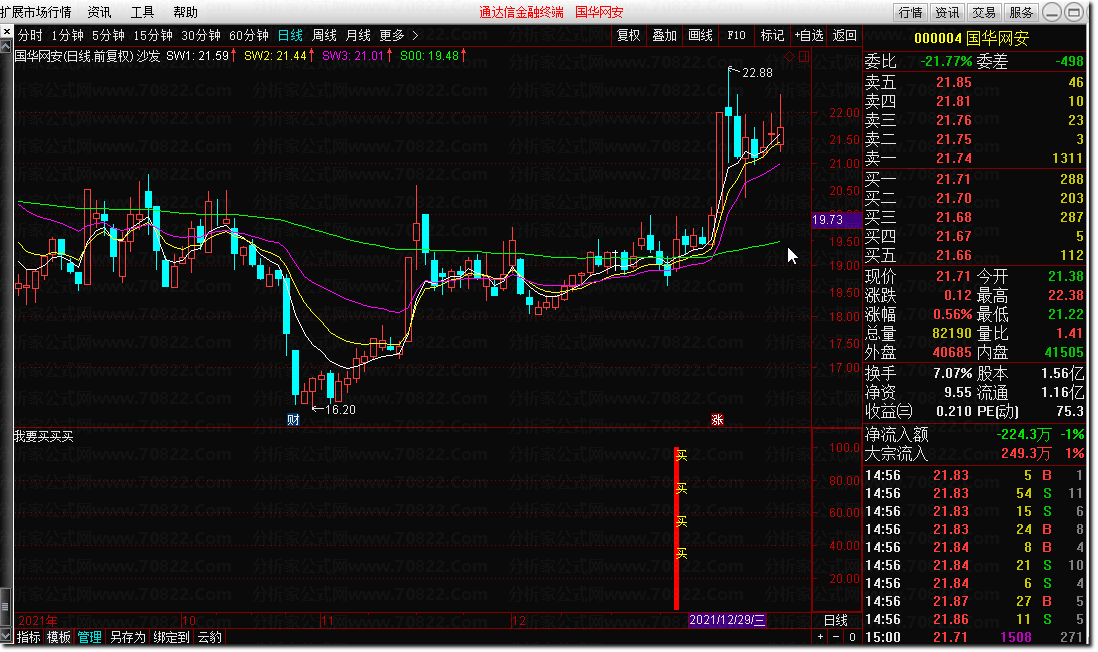Click the 标记 mark button
The image size is (1098, 652).
click(x=772, y=35)
